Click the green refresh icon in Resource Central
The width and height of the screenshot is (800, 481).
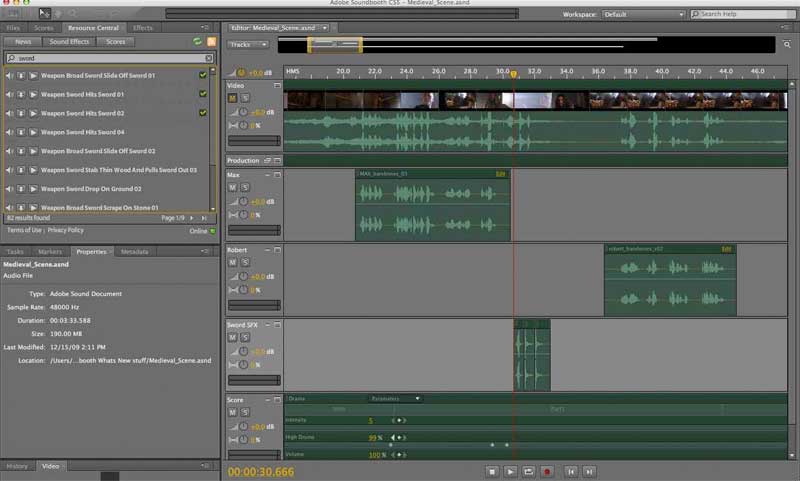[197, 42]
